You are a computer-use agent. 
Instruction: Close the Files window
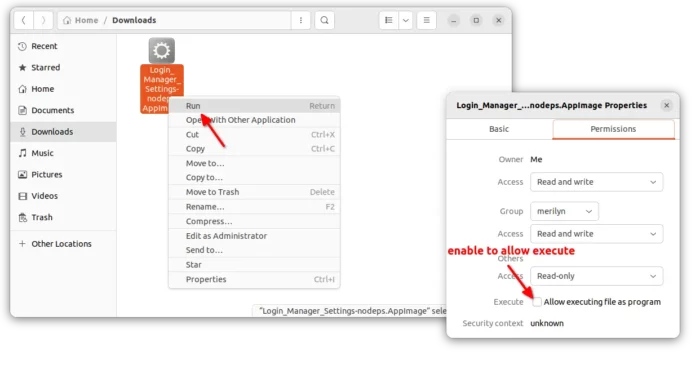tap(499, 20)
